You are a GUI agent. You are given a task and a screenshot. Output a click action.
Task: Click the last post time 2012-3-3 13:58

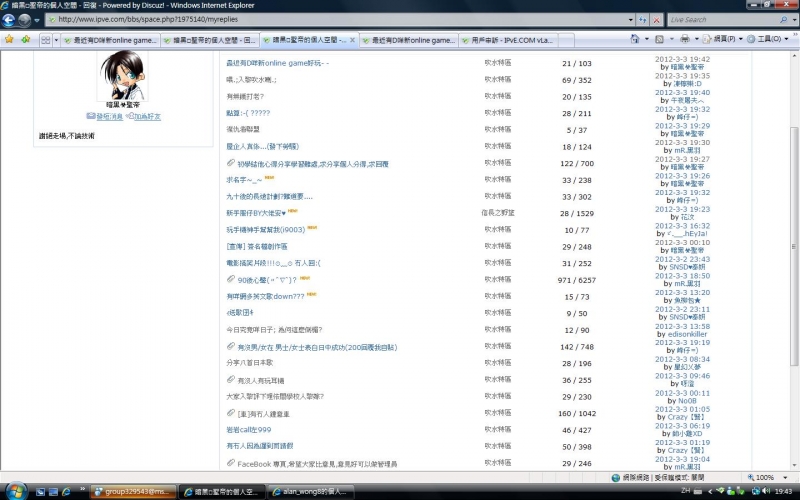pos(682,326)
